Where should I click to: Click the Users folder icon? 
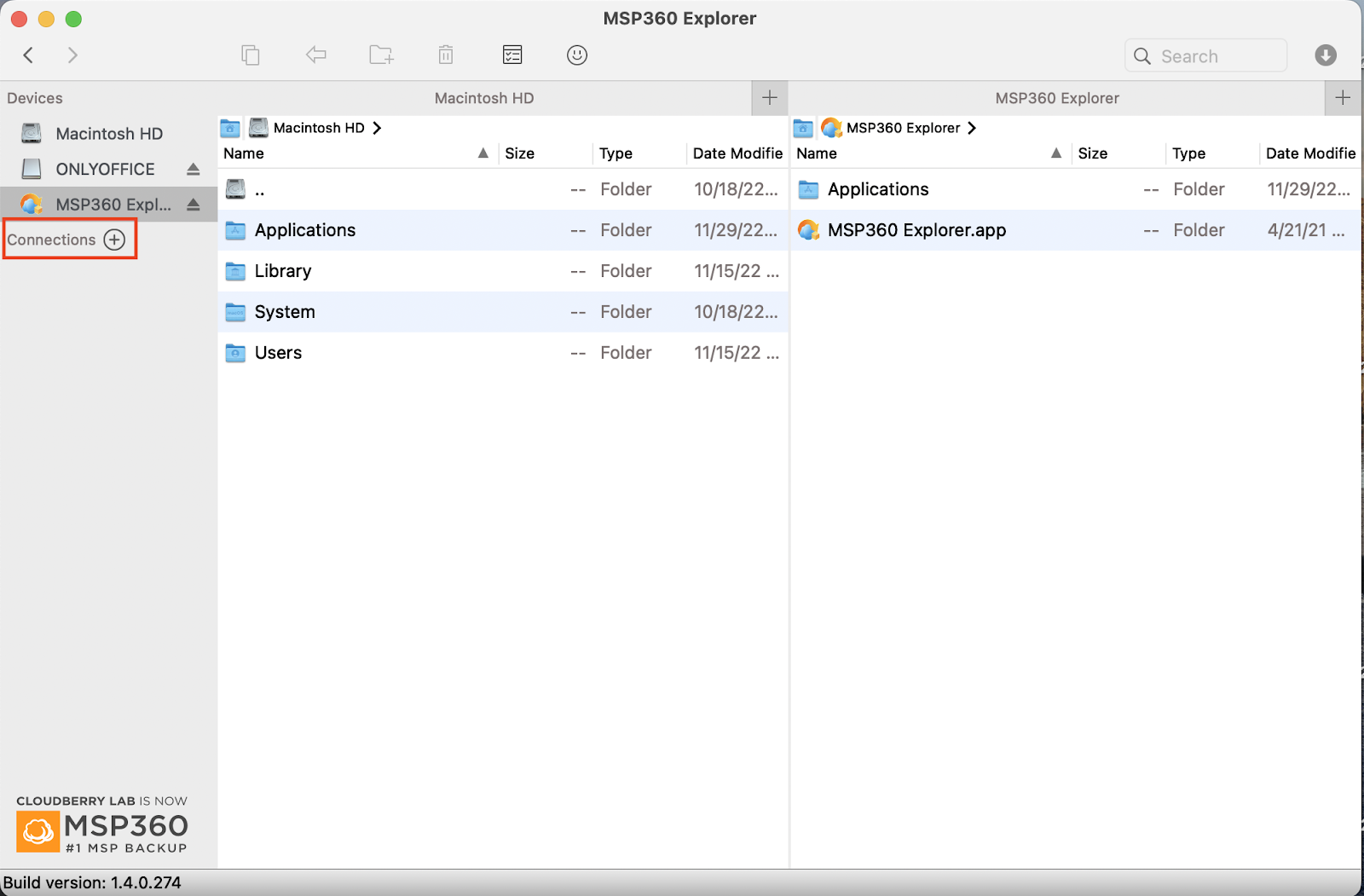[235, 353]
